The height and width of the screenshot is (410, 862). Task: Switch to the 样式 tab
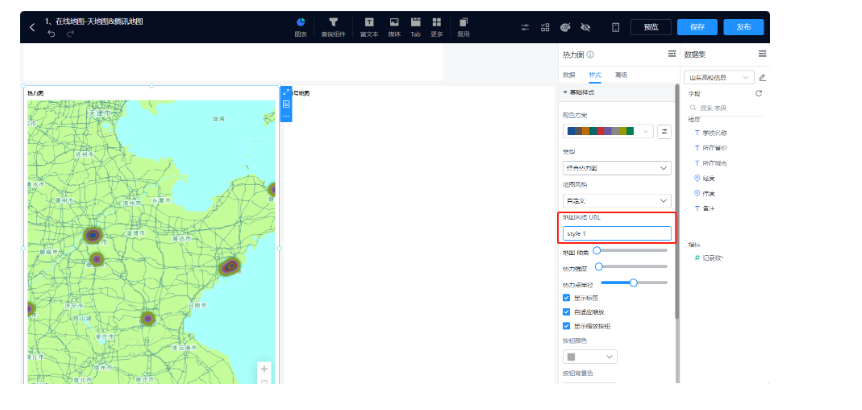tap(595, 75)
